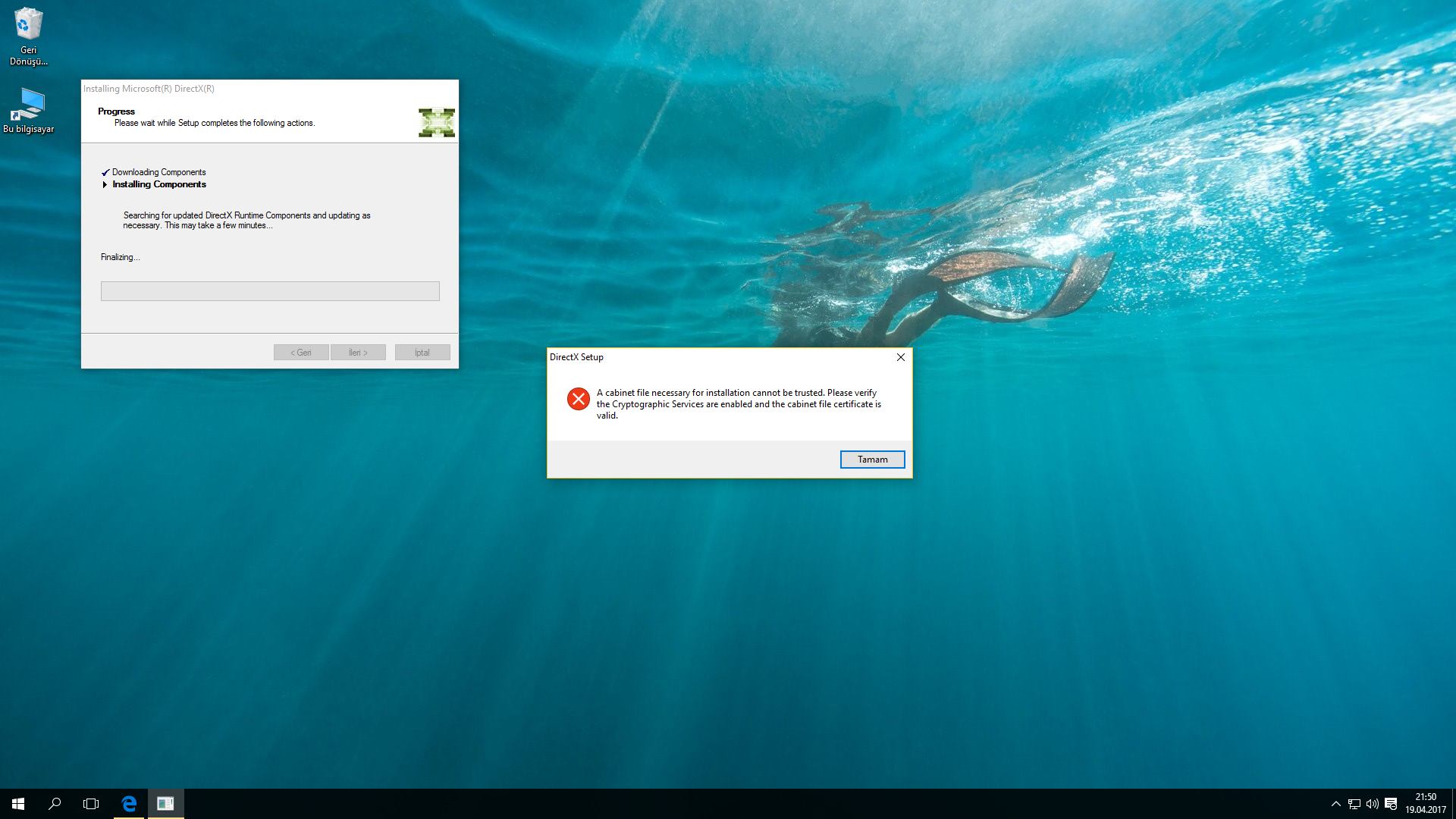Click the İleri next button in installer
This screenshot has width=1456, height=819.
[358, 353]
